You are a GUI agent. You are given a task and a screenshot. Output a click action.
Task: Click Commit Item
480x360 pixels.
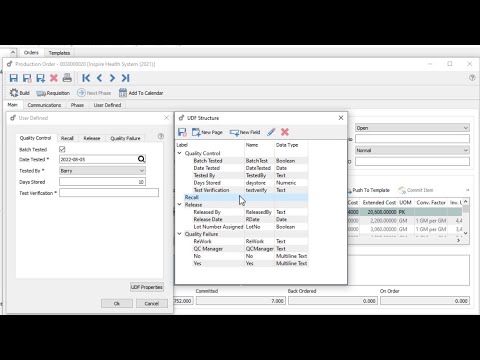[x=416, y=190]
